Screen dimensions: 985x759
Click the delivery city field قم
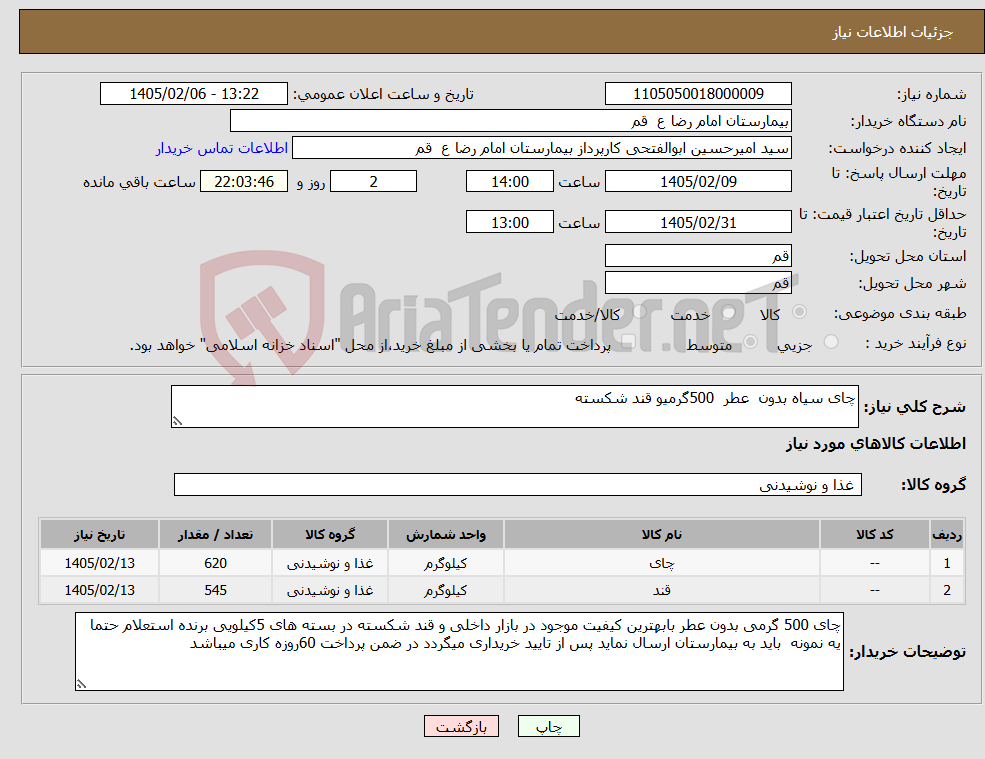[698, 283]
